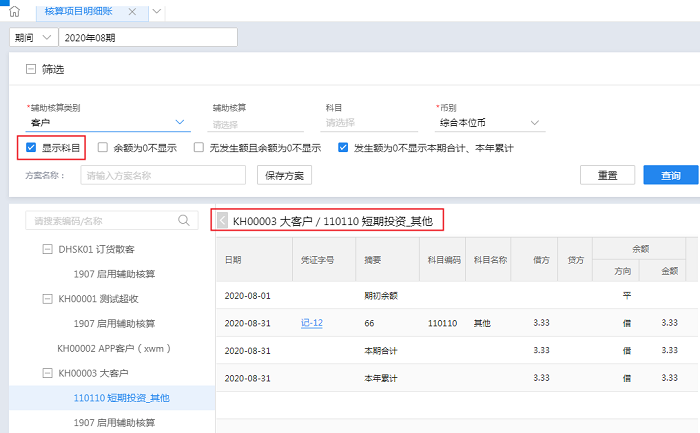Screen dimensions: 700x433
Task: Open voucher link 记-12
Action: click(x=311, y=324)
